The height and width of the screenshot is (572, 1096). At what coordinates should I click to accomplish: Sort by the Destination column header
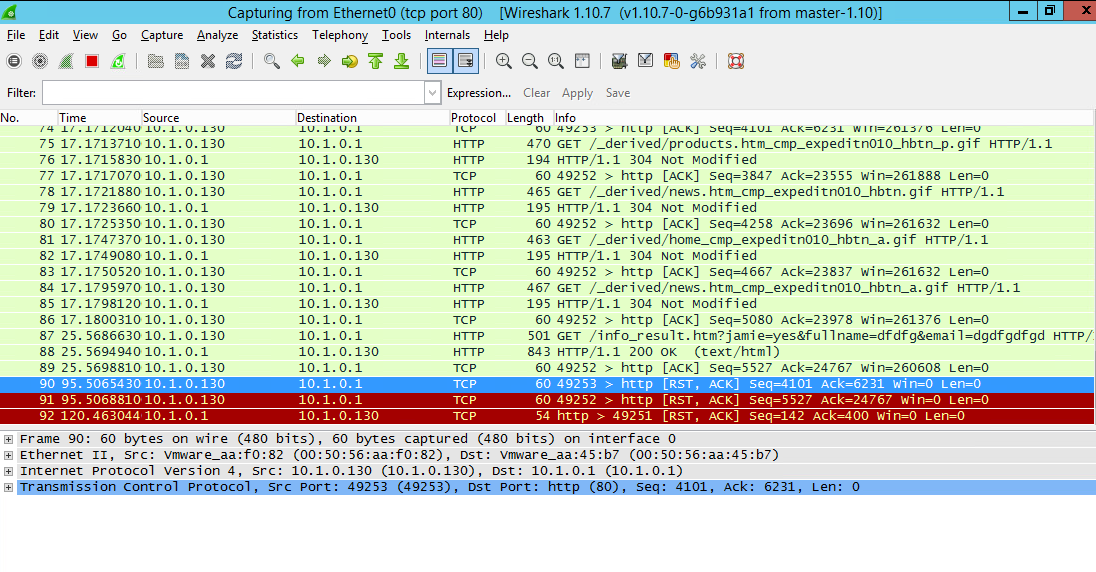pos(373,117)
